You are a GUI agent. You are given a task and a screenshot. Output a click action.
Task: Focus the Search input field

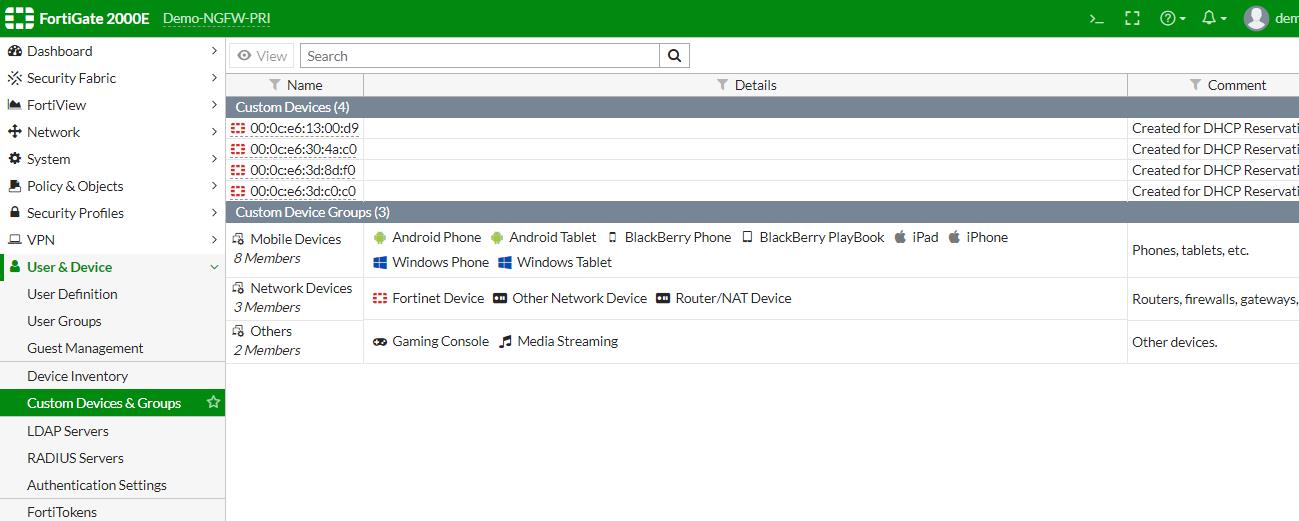coord(480,56)
